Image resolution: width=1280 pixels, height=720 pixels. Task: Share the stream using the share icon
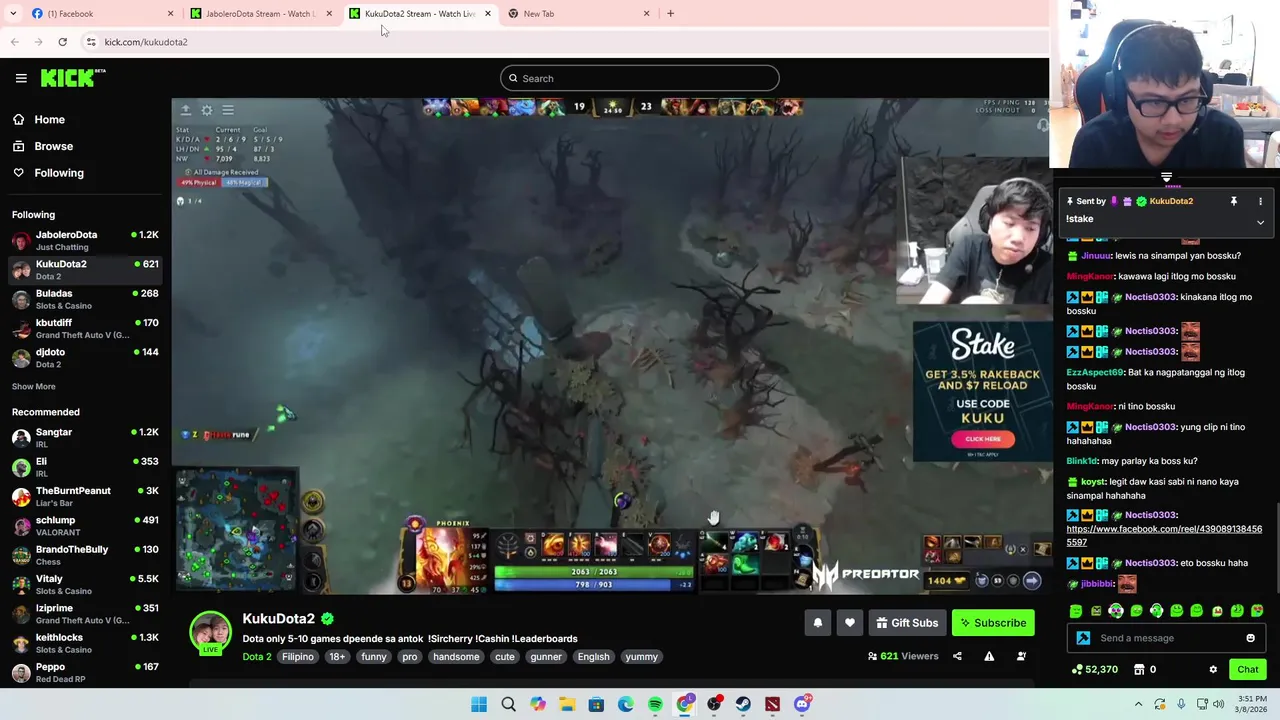click(x=957, y=656)
